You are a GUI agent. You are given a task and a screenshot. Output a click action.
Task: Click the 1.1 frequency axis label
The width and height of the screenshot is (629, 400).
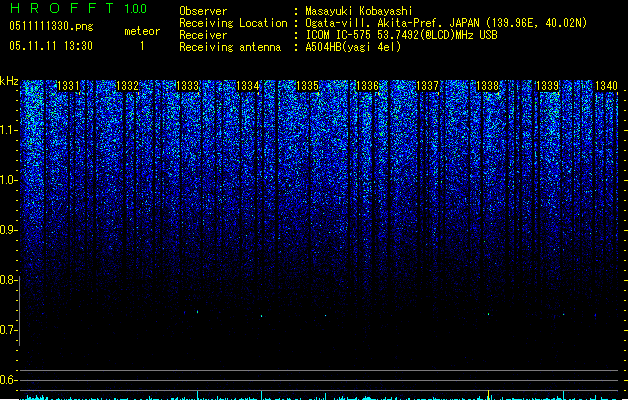point(8,130)
